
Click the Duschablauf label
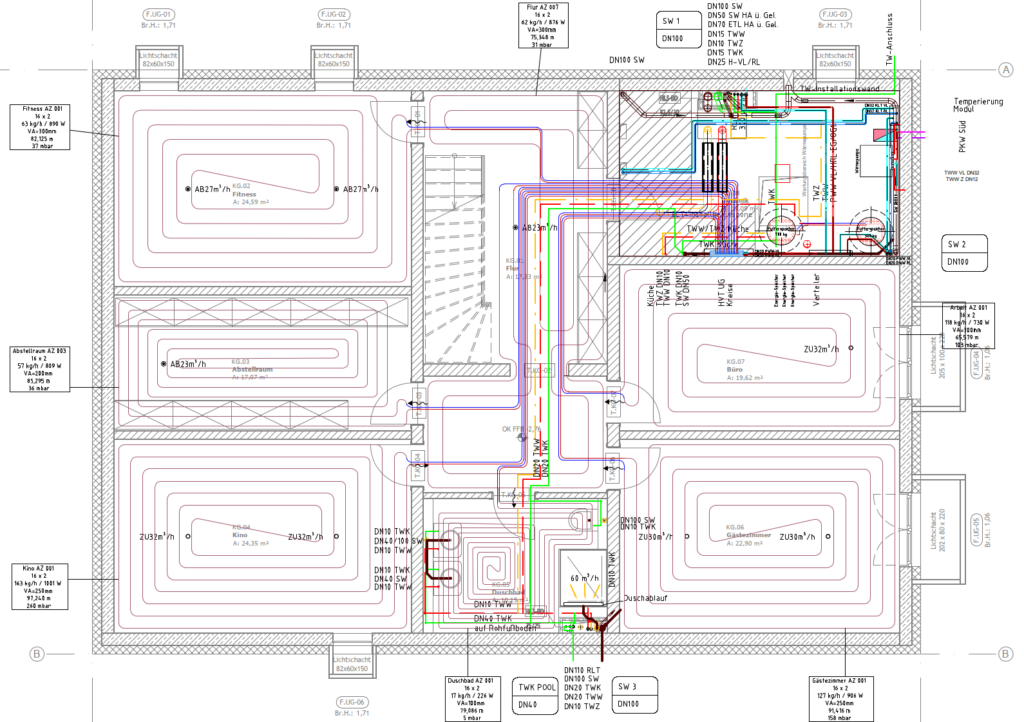645,598
